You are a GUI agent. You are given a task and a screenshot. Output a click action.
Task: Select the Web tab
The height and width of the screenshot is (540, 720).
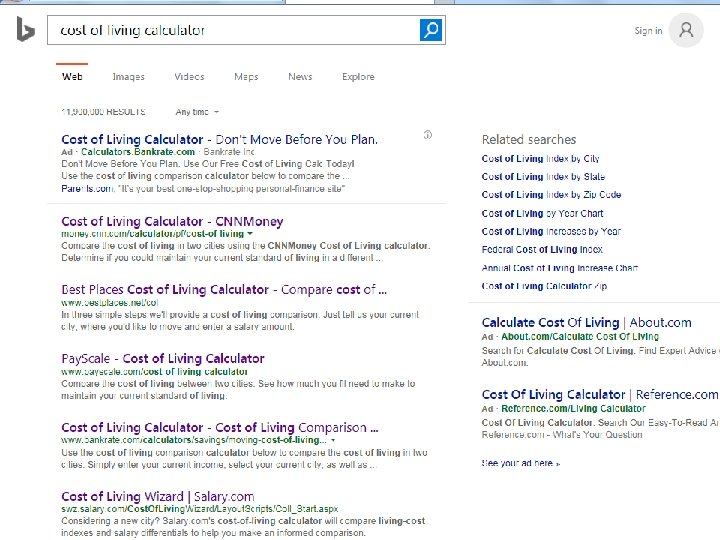pyautogui.click(x=72, y=77)
